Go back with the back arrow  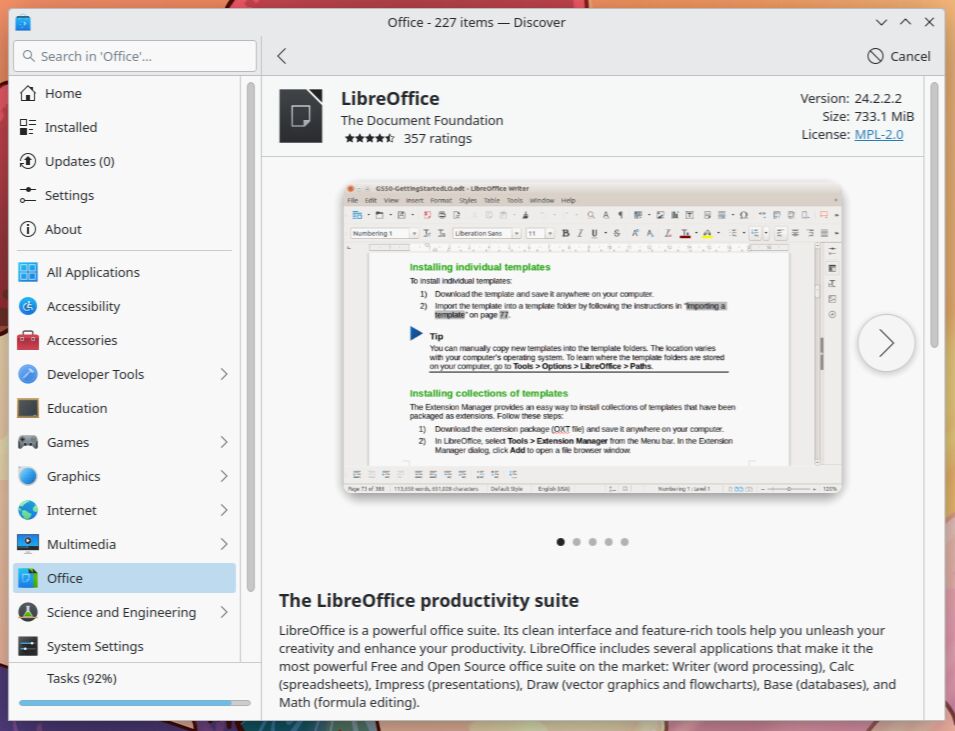click(281, 56)
